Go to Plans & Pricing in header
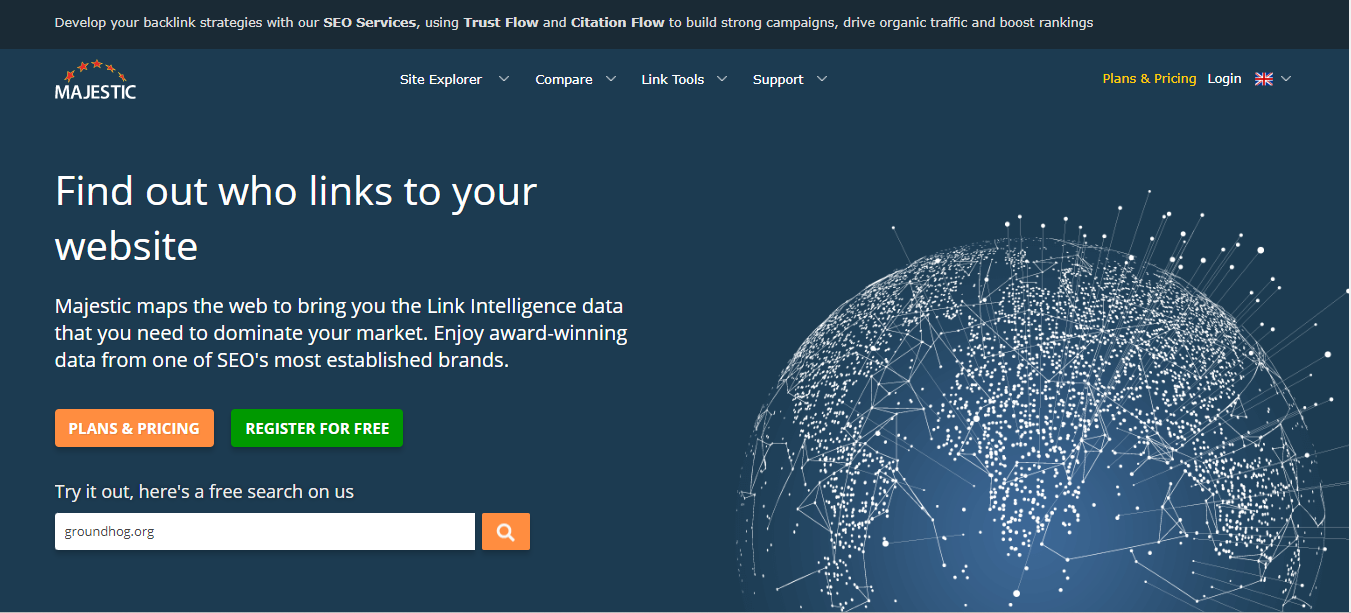1351x613 pixels. click(1149, 79)
